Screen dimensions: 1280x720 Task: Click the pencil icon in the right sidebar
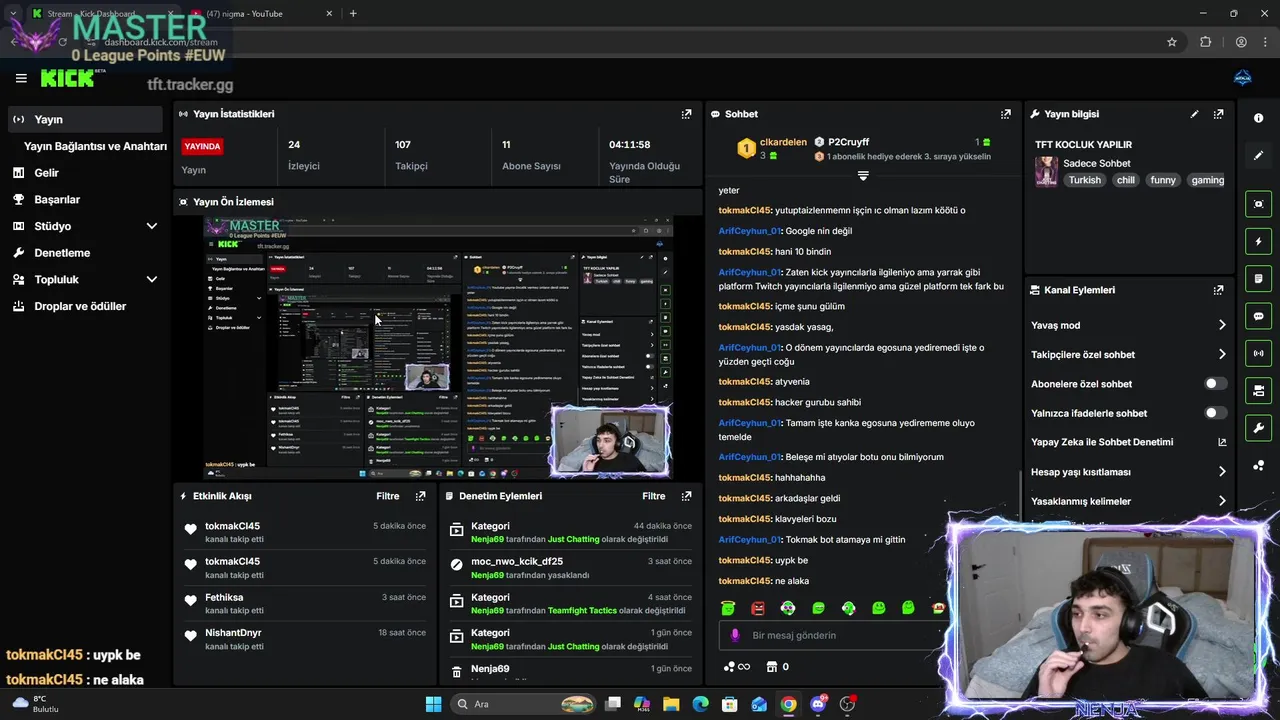pos(1258,156)
